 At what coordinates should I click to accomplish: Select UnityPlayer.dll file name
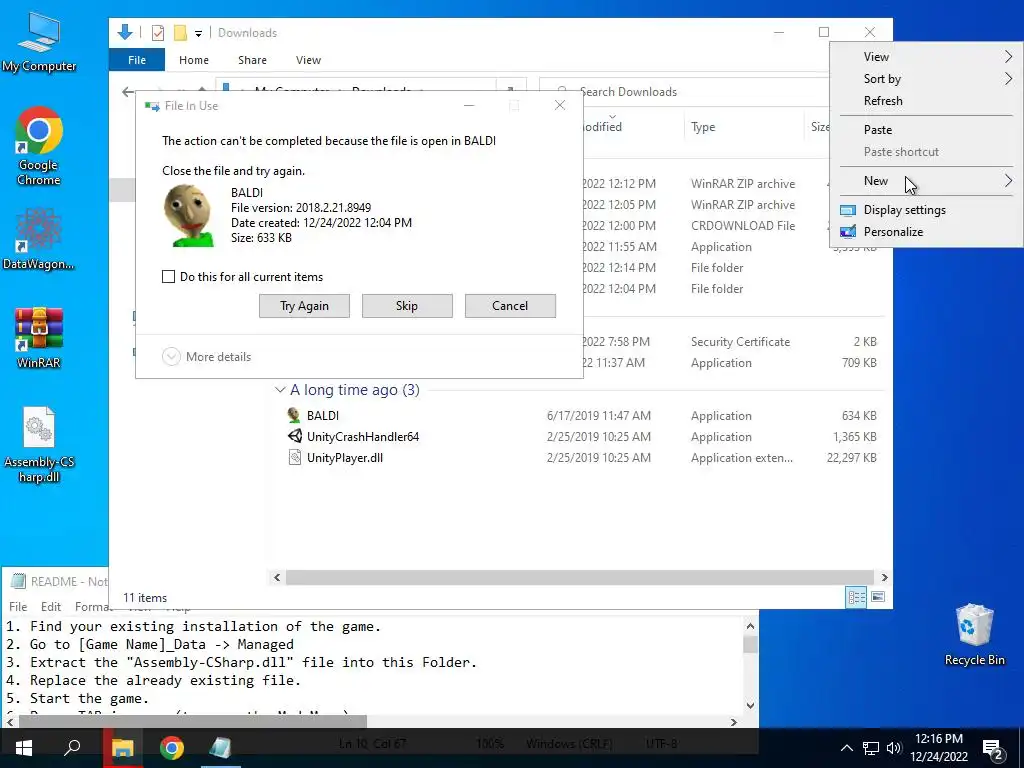345,458
